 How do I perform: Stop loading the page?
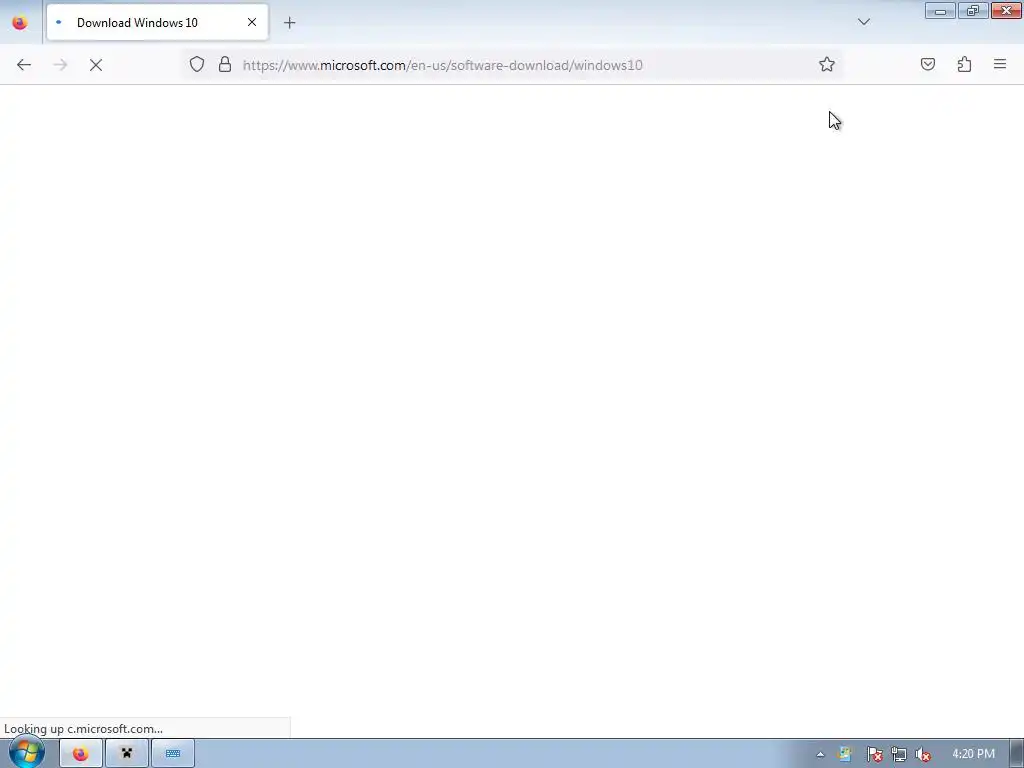click(96, 65)
